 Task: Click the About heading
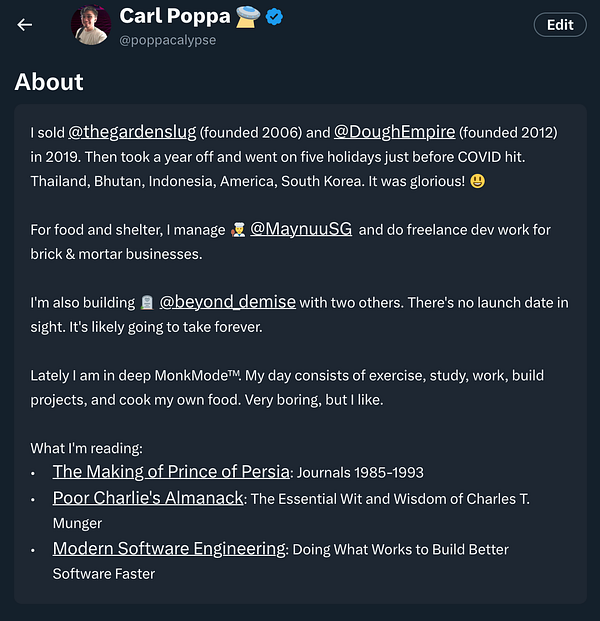[x=49, y=82]
